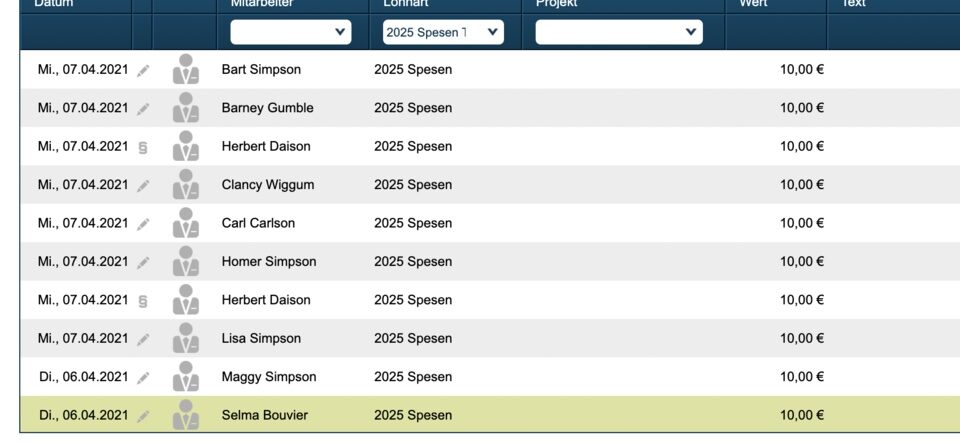Screen dimensions: 960x443
Task: Open the Mitarbeiter filter dropdown
Action: tap(291, 32)
